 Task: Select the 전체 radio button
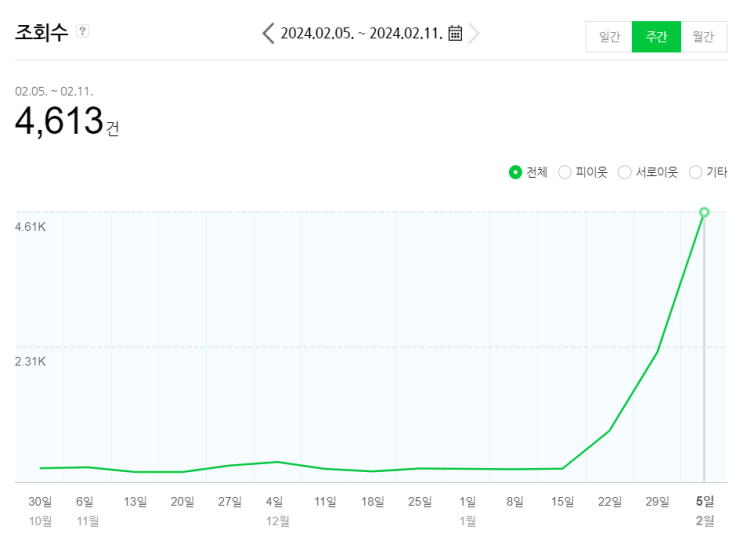coord(515,172)
